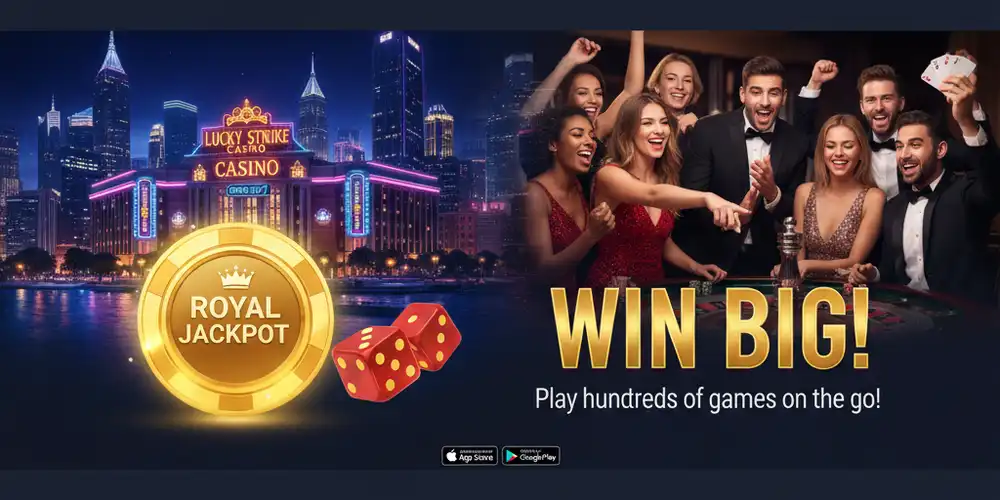Viewport: 1000px width, 500px height.
Task: Click the left blue vertical neon banner
Action: pyautogui.click(x=144, y=207)
